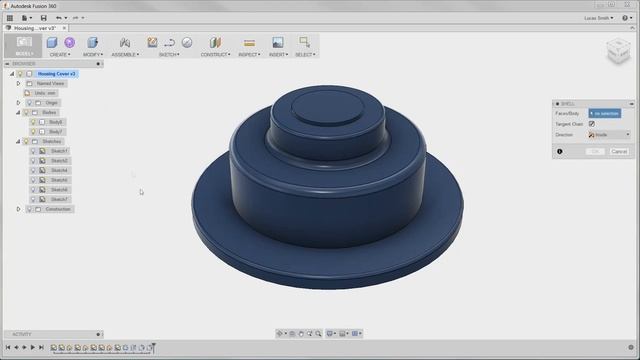
Task: Click the Model workspace button
Action: (x=24, y=46)
